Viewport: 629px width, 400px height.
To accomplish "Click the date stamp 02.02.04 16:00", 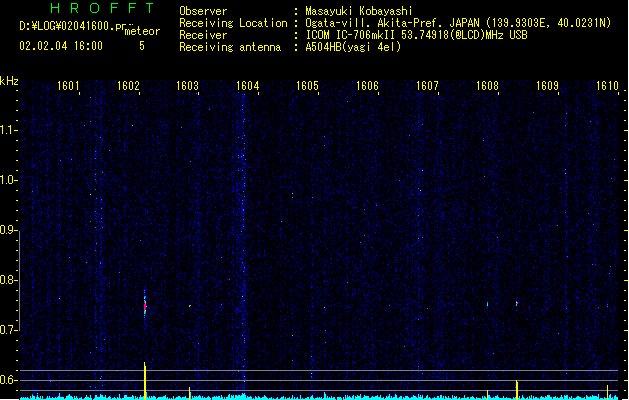I will (61, 46).
